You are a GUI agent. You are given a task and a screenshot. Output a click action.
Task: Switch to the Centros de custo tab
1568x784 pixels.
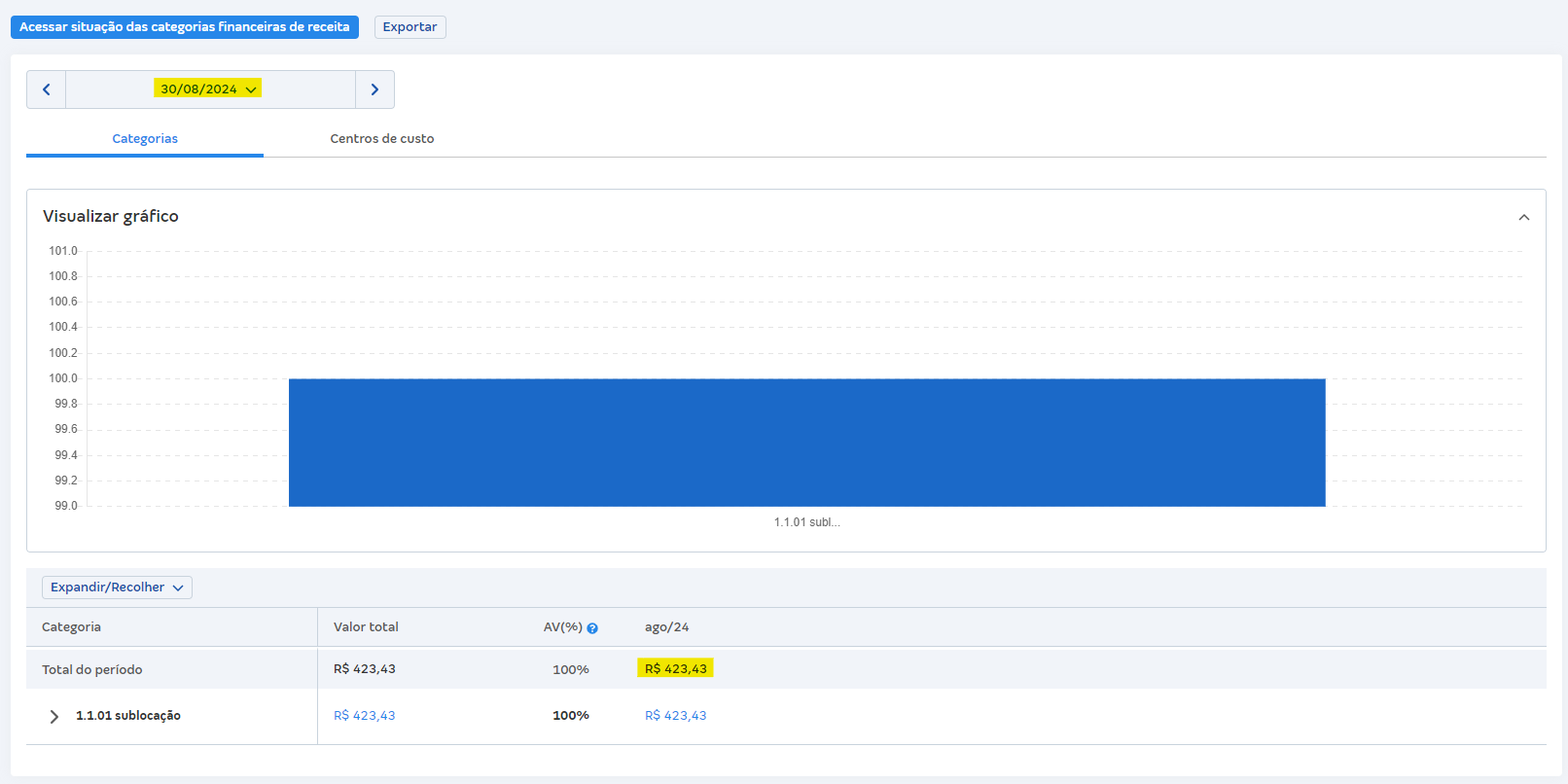coord(381,139)
